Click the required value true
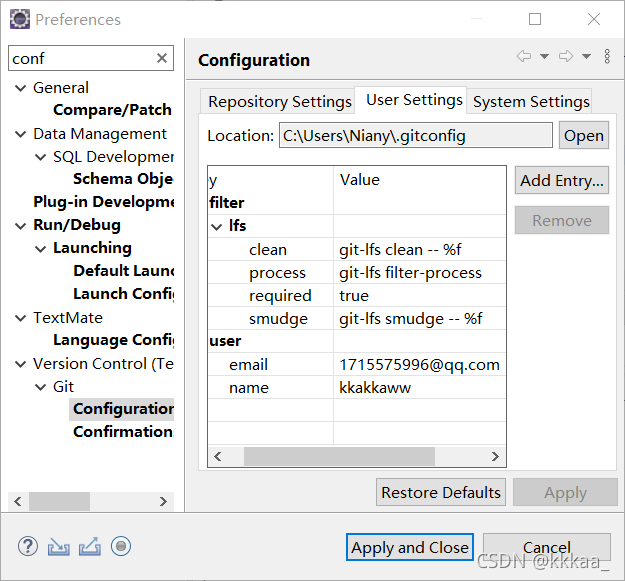 click(354, 296)
